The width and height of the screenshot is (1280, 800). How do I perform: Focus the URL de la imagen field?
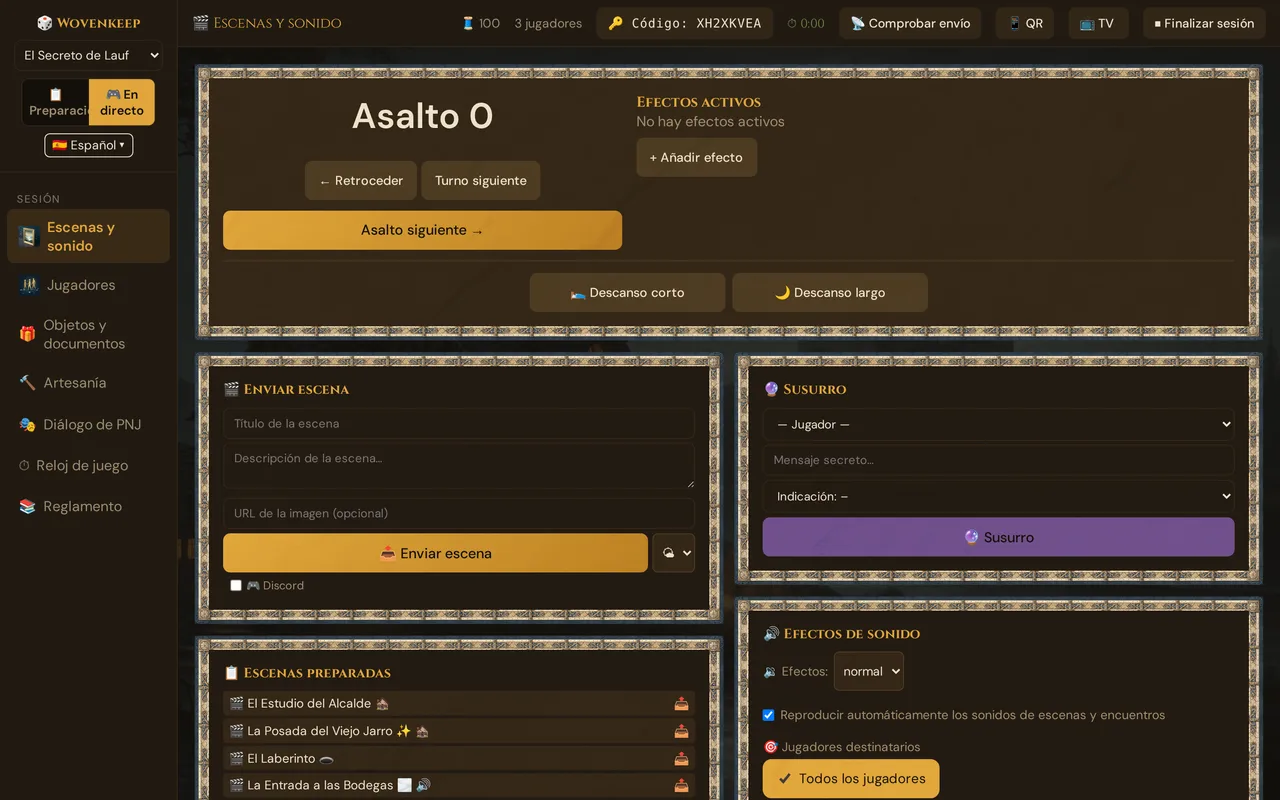pyautogui.click(x=458, y=513)
